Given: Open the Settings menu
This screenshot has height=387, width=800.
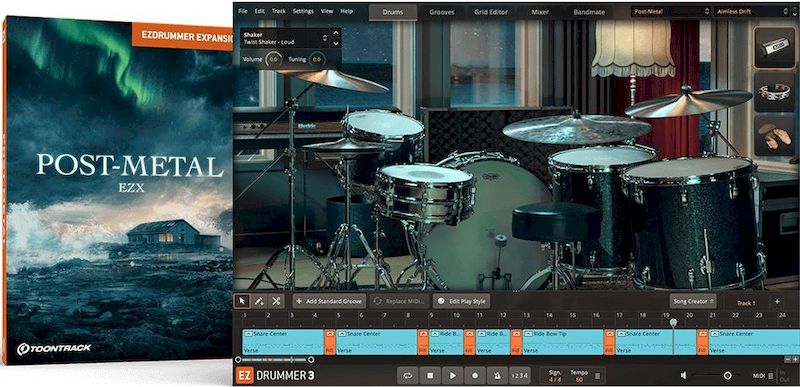Looking at the screenshot, I should [304, 11].
